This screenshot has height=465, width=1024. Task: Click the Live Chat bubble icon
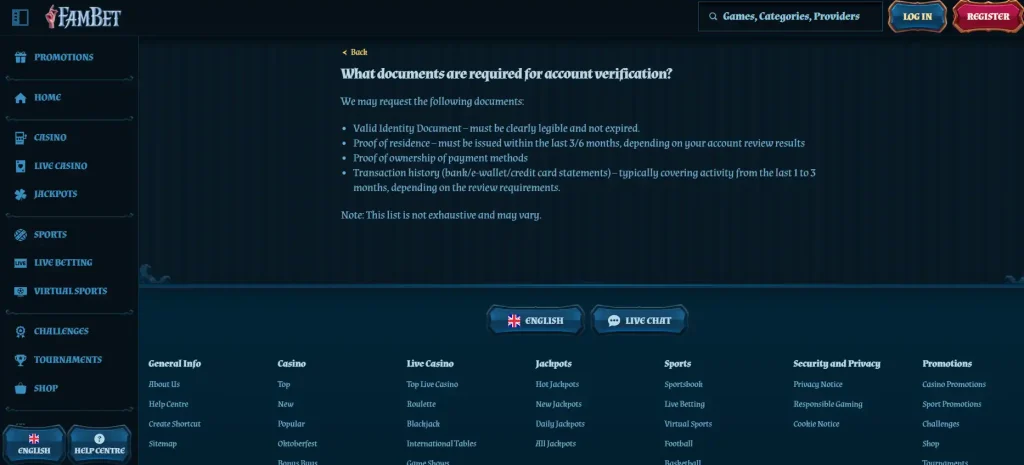click(614, 321)
